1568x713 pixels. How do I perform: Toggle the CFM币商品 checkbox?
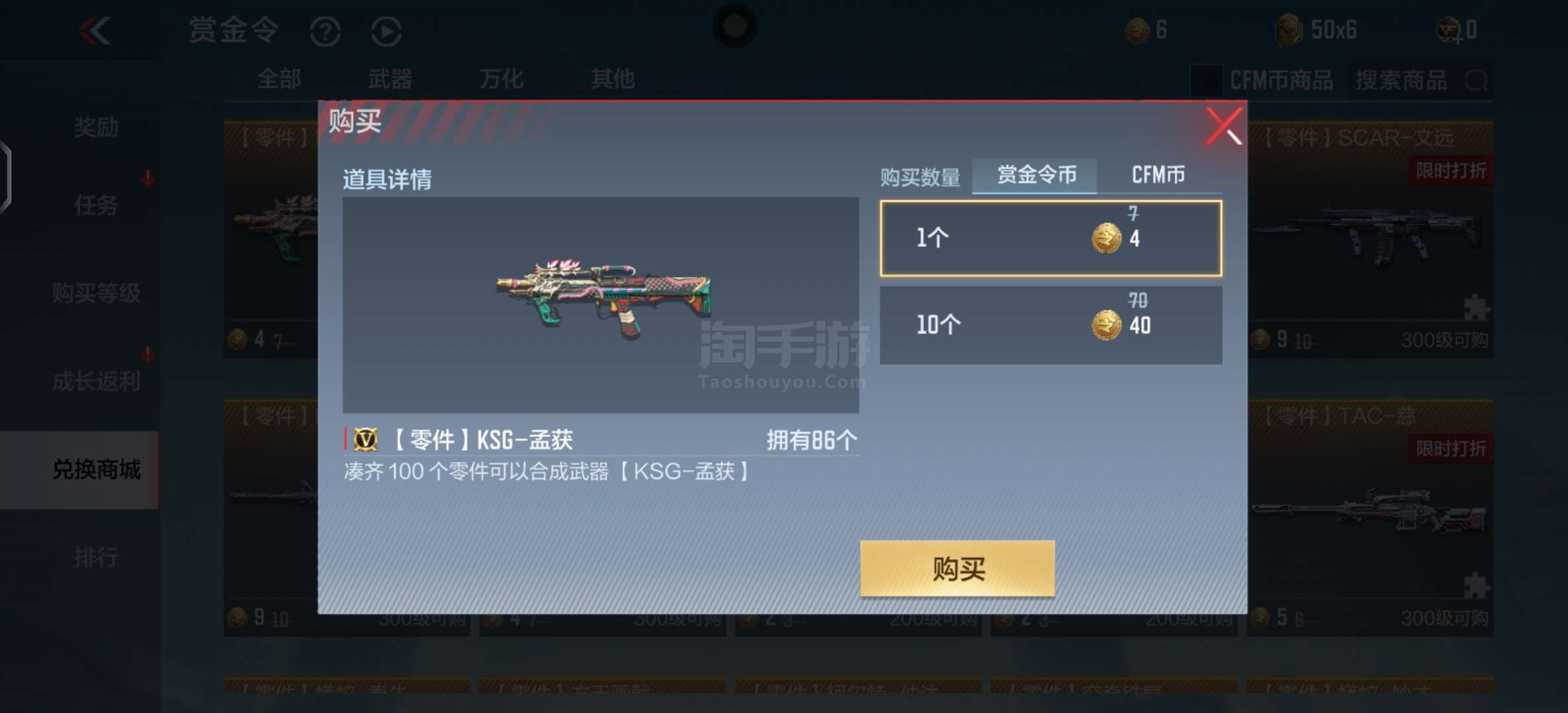(1206, 81)
